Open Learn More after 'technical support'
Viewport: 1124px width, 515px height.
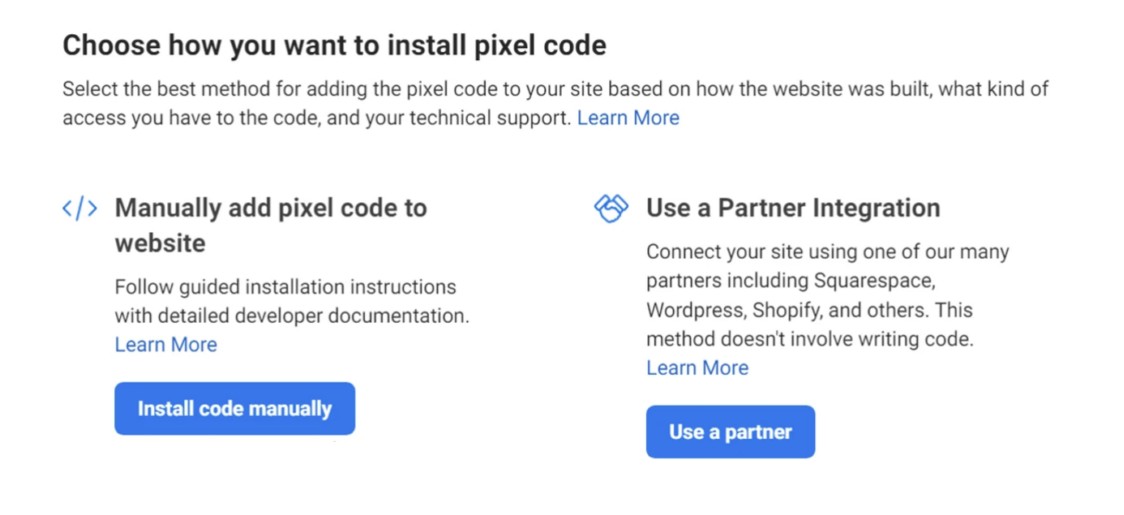[628, 118]
